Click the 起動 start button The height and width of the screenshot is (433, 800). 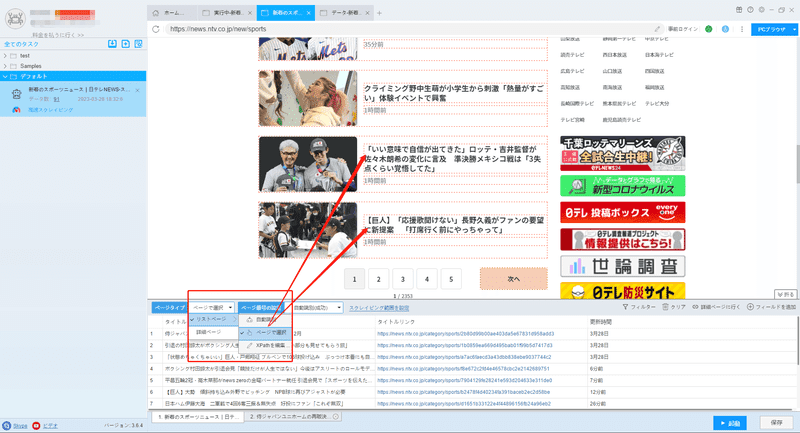pyautogui.click(x=730, y=423)
